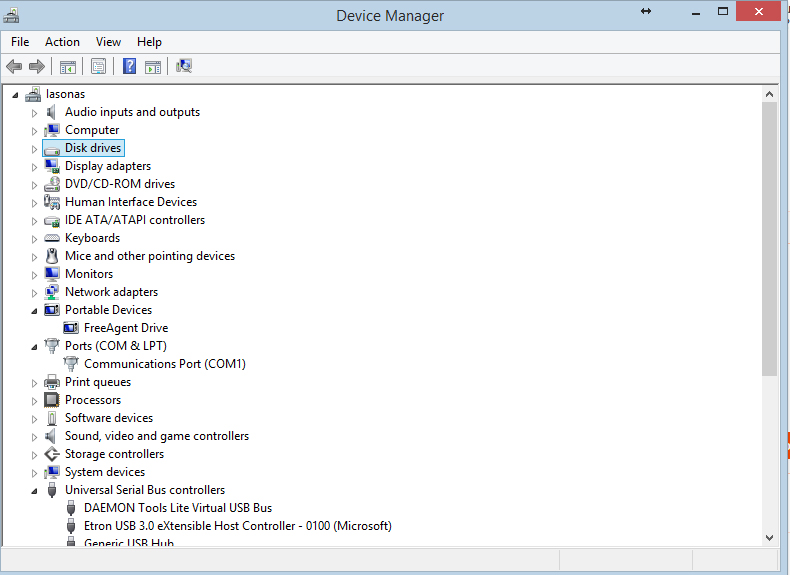Collapse the Portable Devices node
The height and width of the screenshot is (575, 790).
pyautogui.click(x=34, y=311)
